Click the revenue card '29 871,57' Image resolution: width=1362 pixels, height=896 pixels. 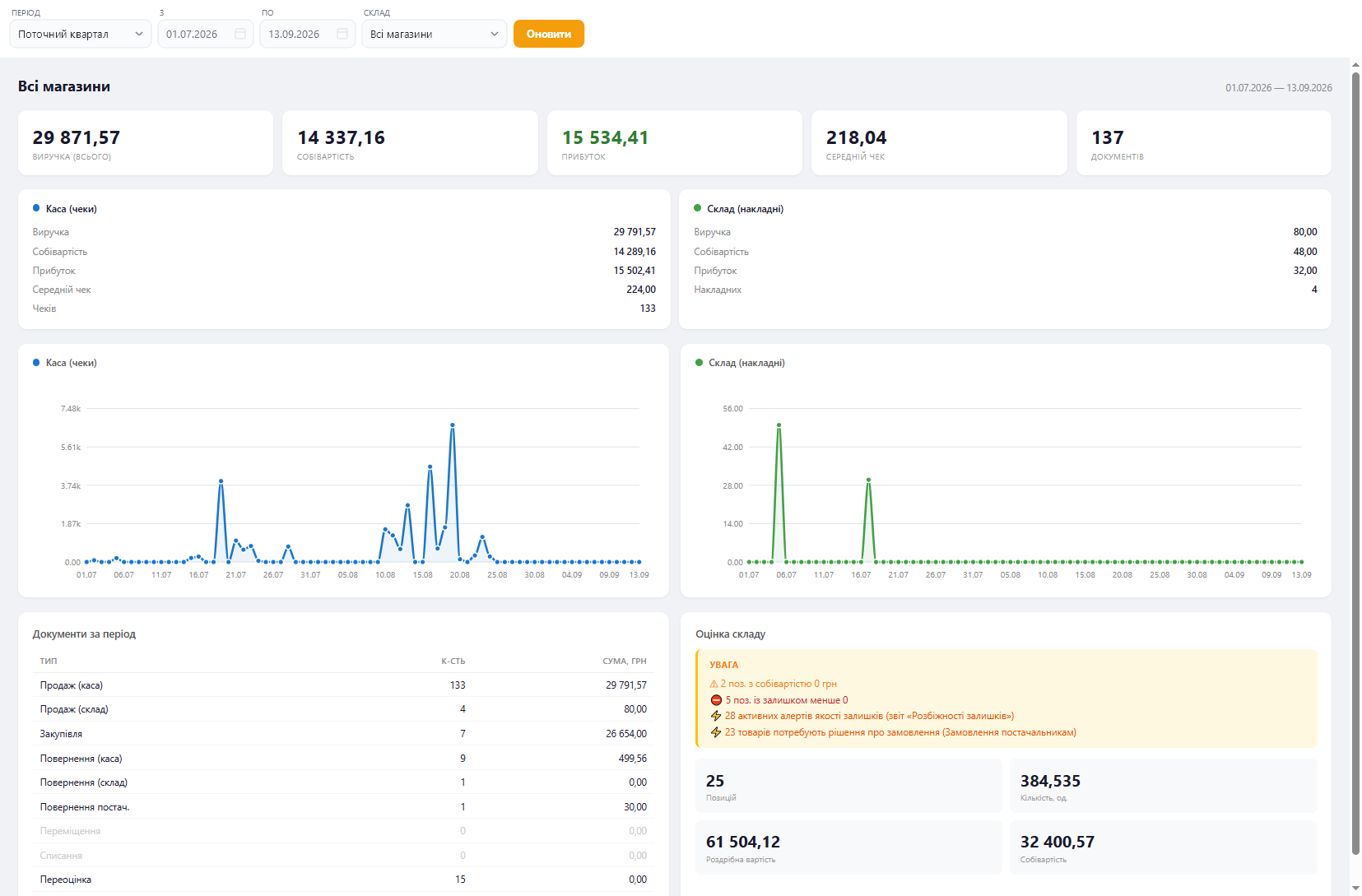pyautogui.click(x=146, y=143)
